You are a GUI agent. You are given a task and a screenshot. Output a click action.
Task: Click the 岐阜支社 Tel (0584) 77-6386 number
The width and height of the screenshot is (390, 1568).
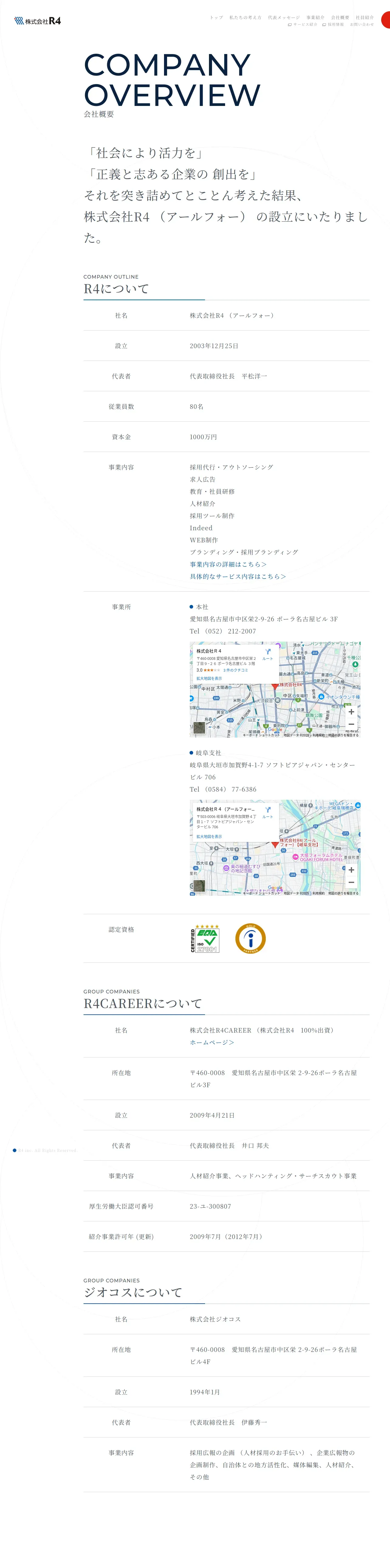click(x=223, y=789)
